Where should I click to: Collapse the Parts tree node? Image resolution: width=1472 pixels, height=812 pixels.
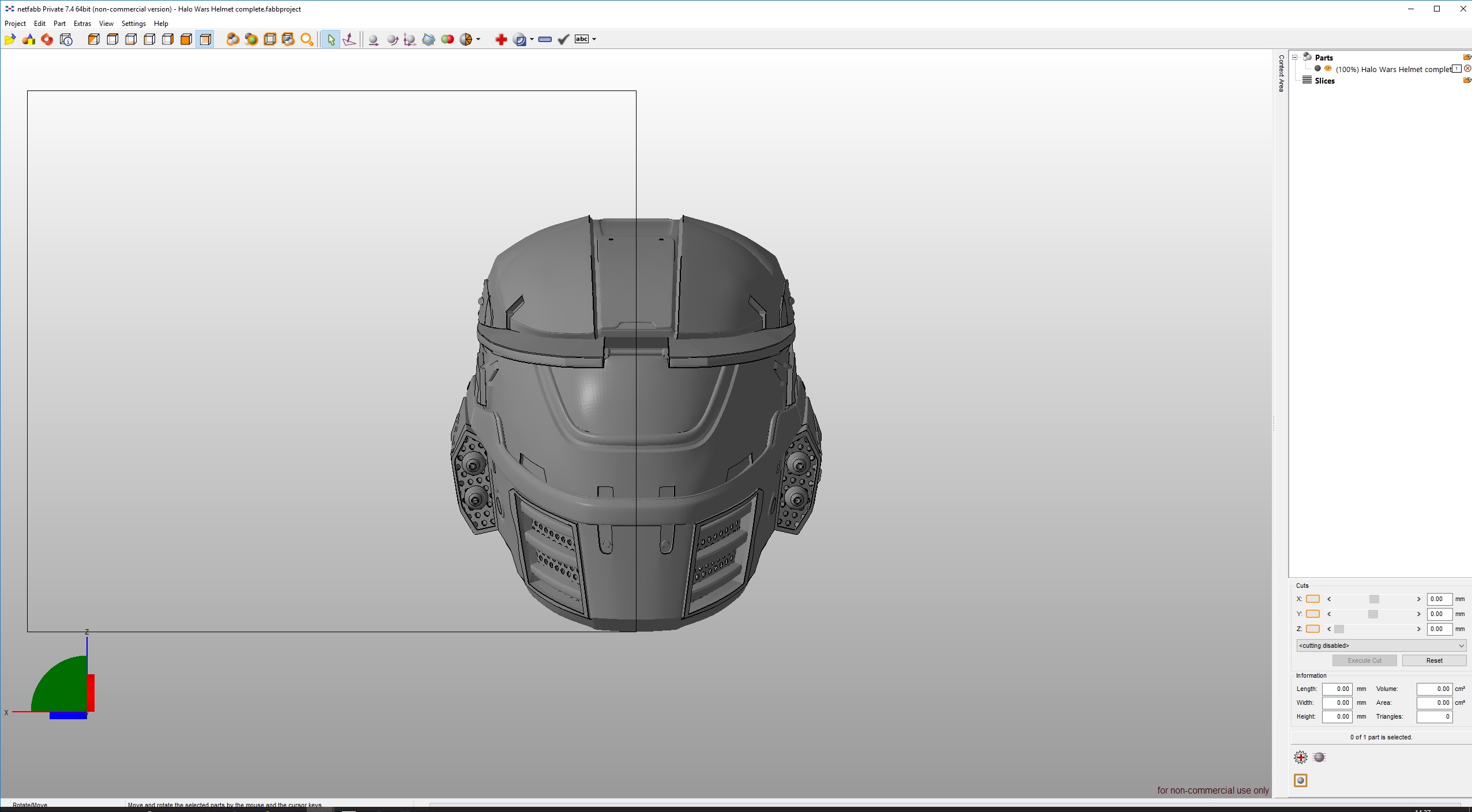pyautogui.click(x=1295, y=58)
